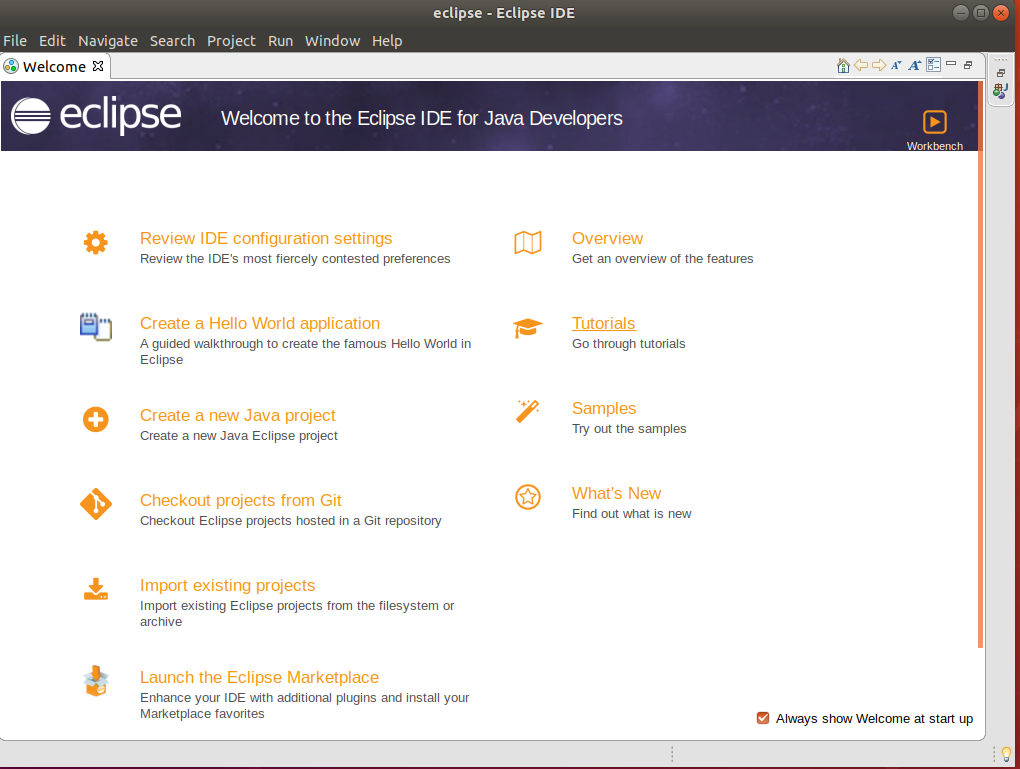1020x769 pixels.
Task: Open the Search menu
Action: [x=172, y=41]
